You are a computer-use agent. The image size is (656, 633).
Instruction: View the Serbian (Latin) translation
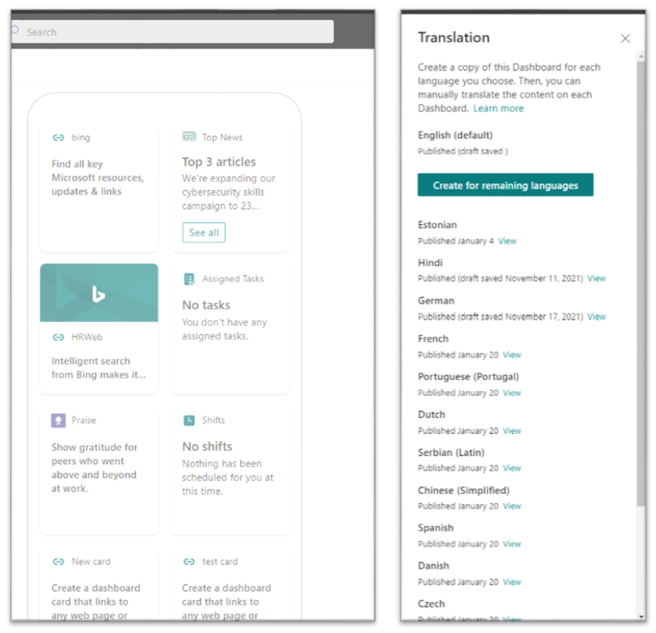tap(512, 468)
